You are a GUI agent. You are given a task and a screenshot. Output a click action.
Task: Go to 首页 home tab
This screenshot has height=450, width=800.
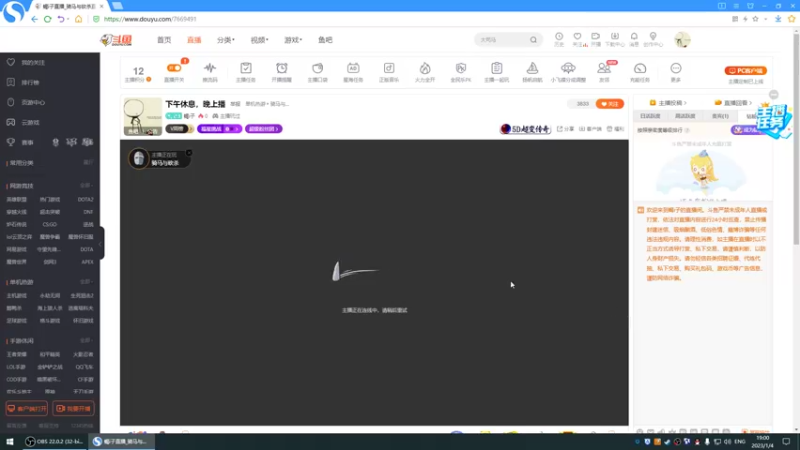tap(164, 40)
